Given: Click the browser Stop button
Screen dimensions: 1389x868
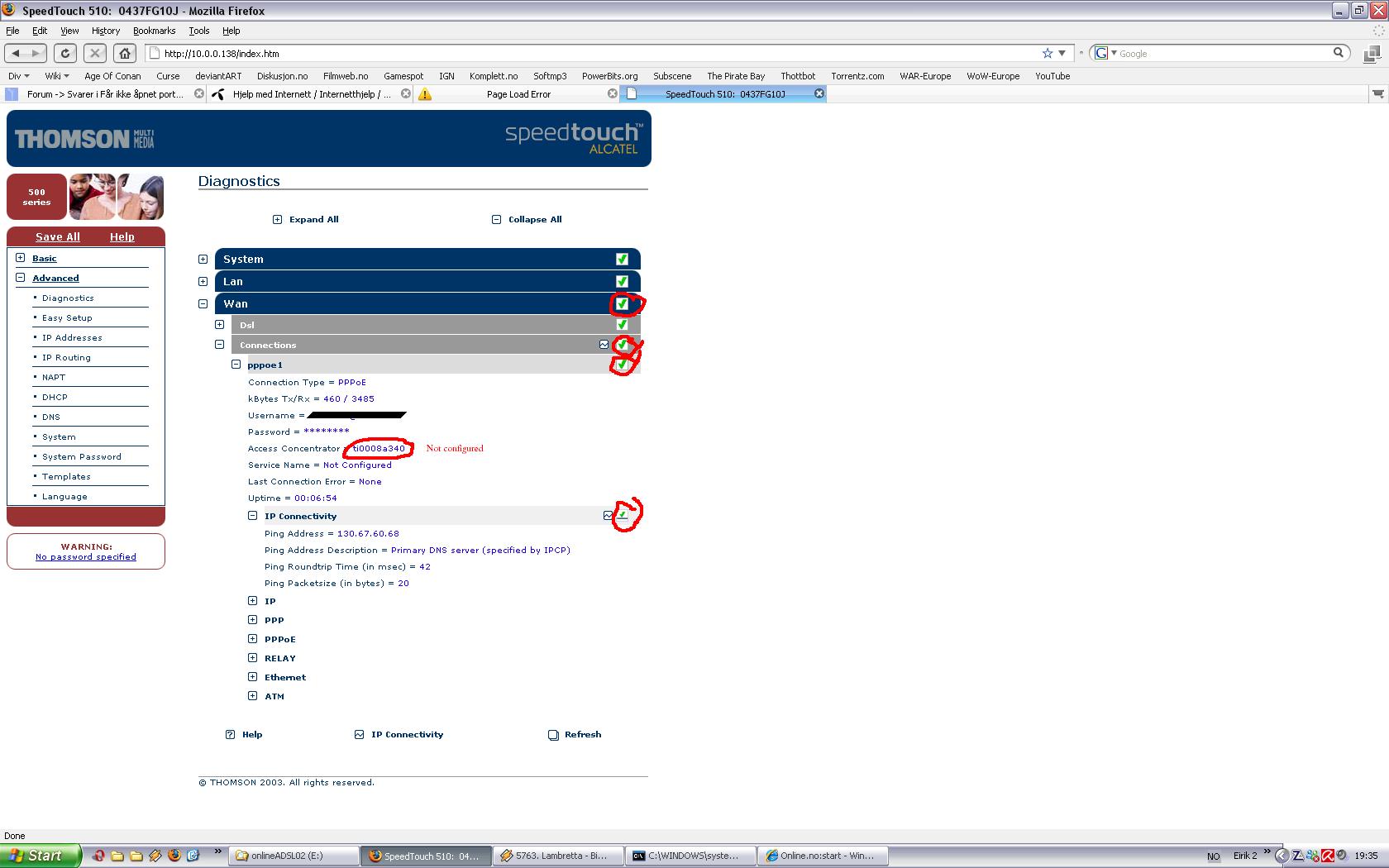Looking at the screenshot, I should pyautogui.click(x=95, y=53).
